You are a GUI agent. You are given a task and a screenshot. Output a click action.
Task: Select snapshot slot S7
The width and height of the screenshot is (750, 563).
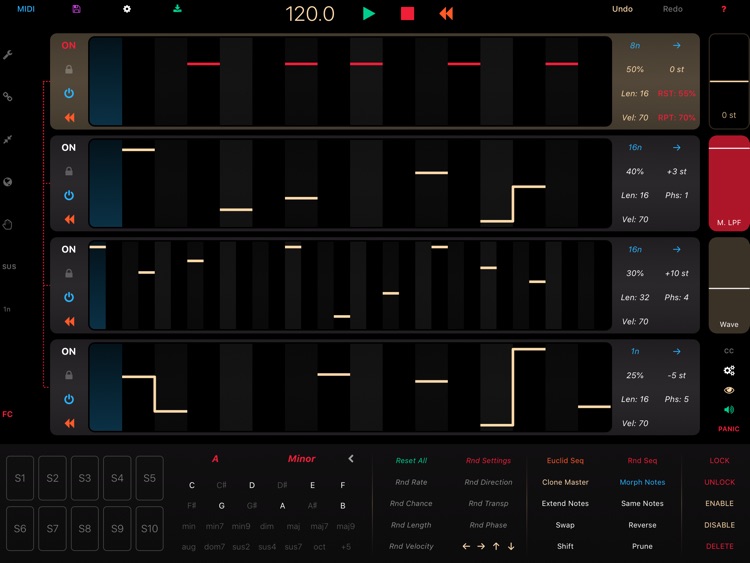coord(52,529)
